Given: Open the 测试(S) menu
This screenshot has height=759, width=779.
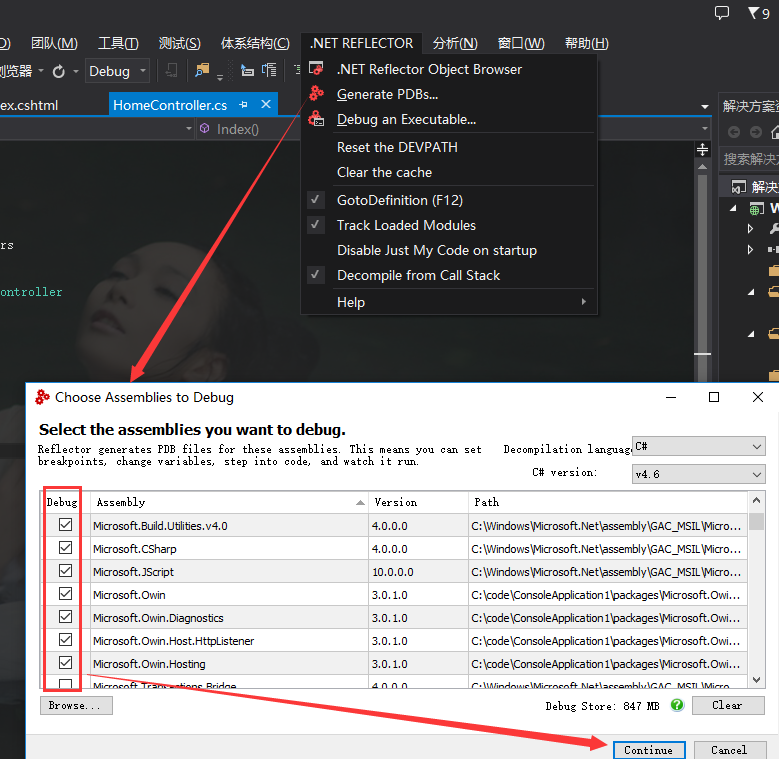Looking at the screenshot, I should point(179,43).
